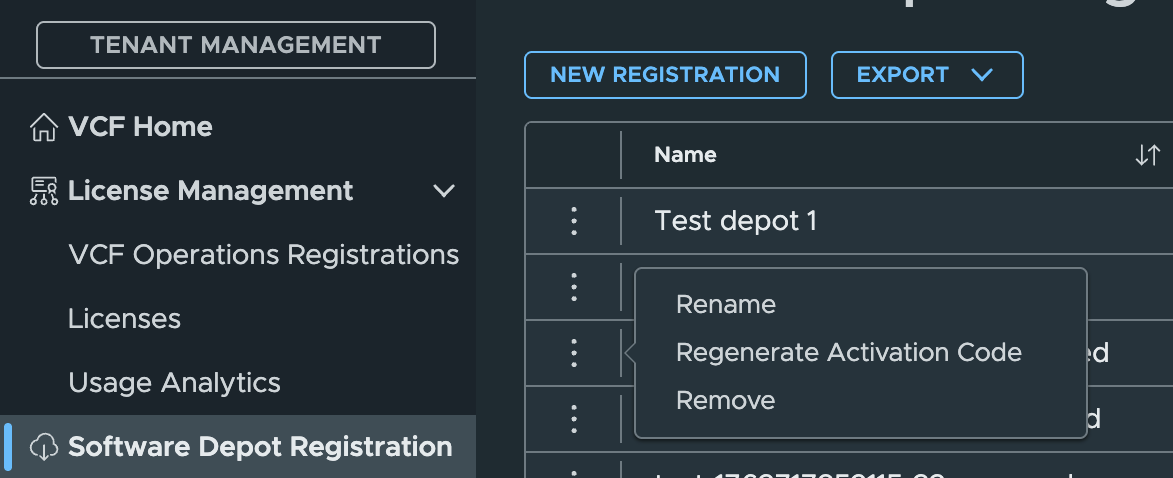The image size is (1173, 478).
Task: Go to VCF Operations Registrations
Action: pyautogui.click(x=263, y=255)
